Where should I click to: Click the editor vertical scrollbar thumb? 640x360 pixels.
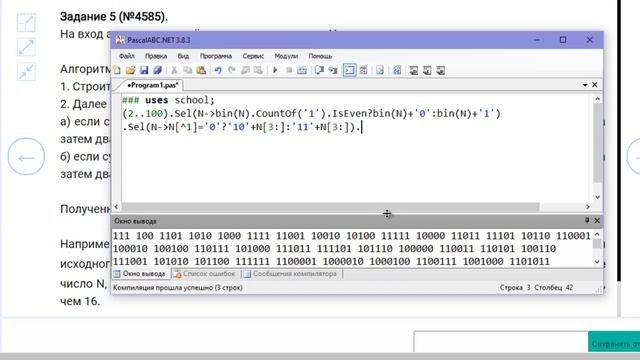(598, 142)
